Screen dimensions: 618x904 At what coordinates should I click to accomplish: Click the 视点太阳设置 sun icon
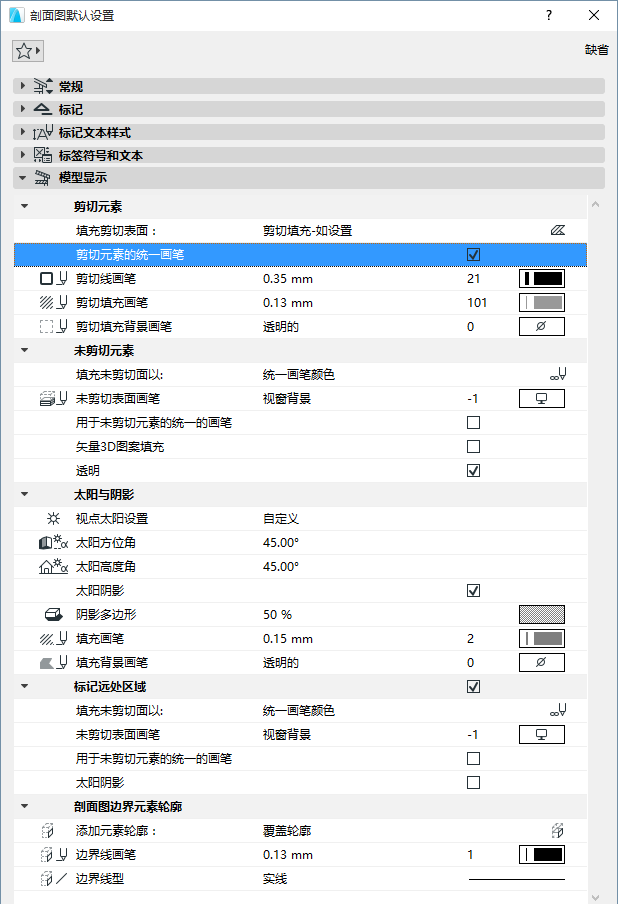[x=54, y=518]
